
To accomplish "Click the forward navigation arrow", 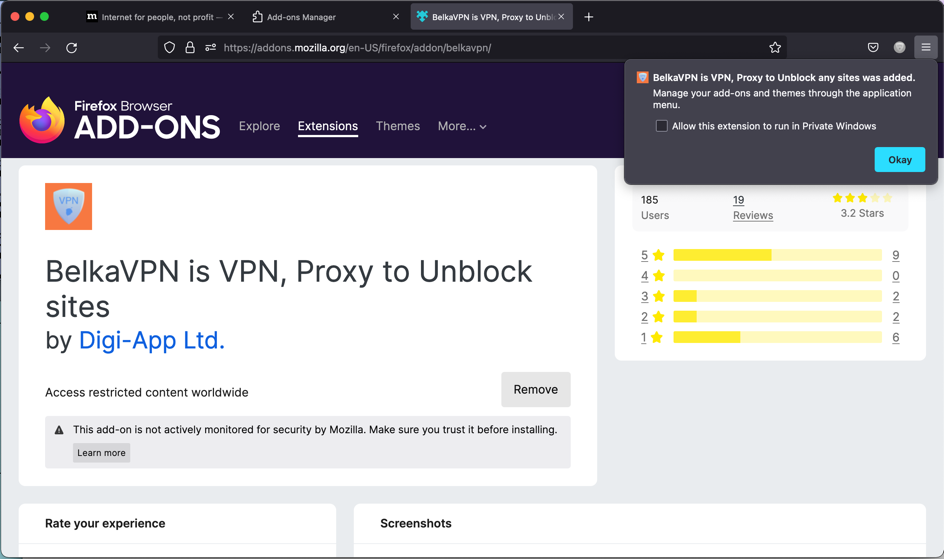I will tap(45, 48).
